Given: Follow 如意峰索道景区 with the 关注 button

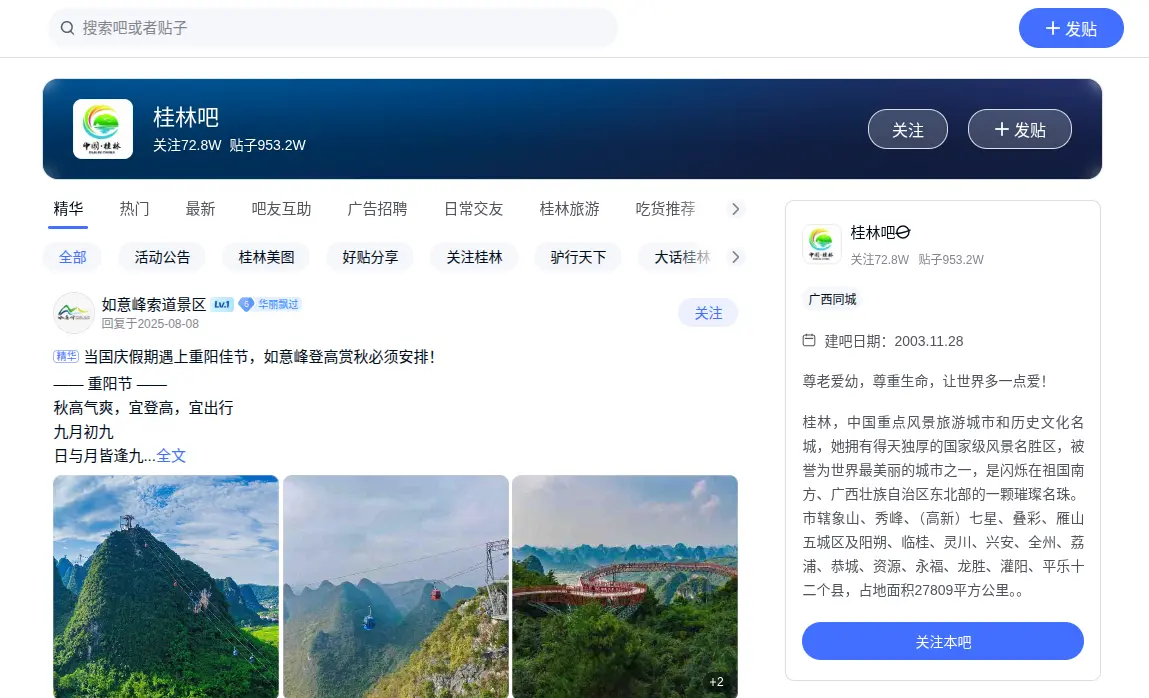Looking at the screenshot, I should [708, 313].
